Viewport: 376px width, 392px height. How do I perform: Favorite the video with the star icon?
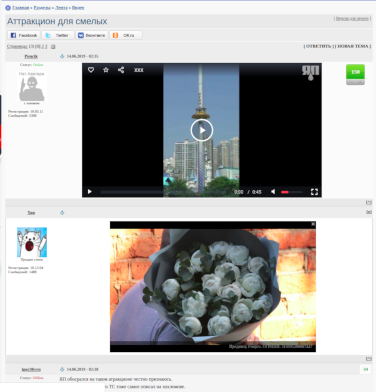pos(106,70)
